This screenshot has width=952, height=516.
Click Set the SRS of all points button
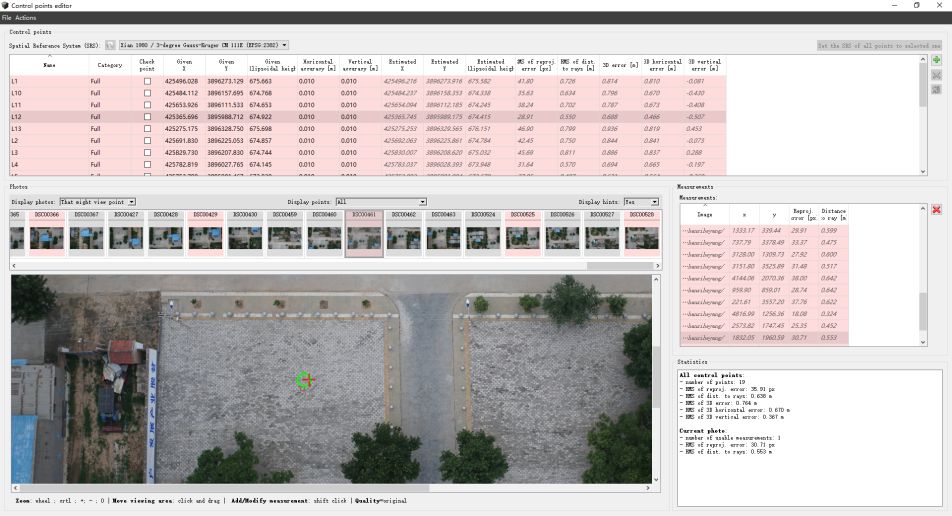tap(879, 45)
